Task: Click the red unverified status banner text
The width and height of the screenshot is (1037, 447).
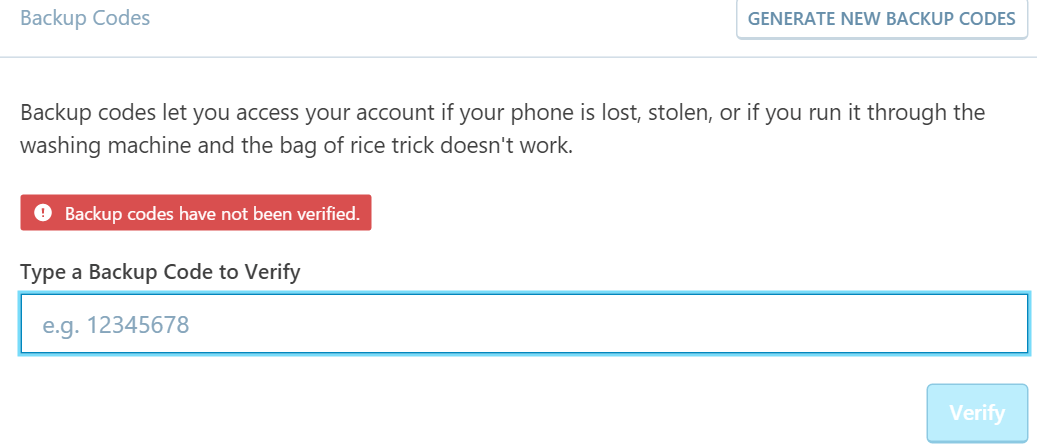Action: point(212,213)
